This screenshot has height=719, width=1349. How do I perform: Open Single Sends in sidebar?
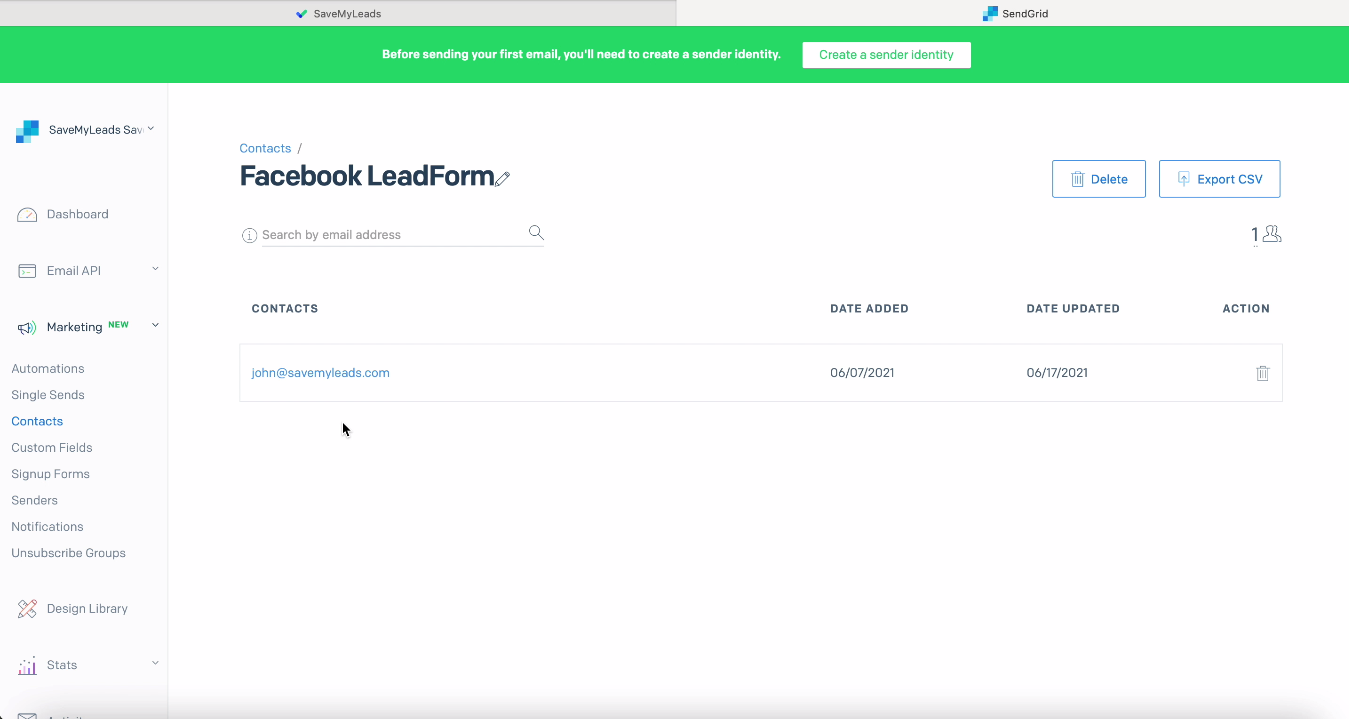click(48, 395)
